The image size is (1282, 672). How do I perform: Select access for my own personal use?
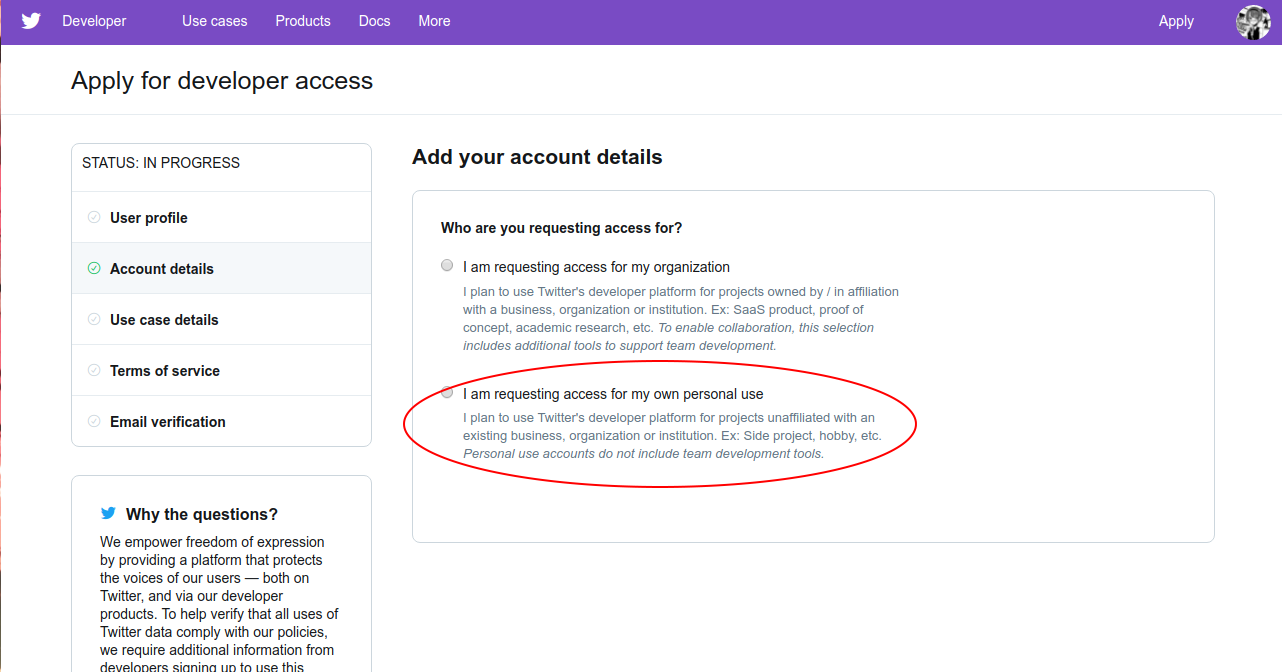[447, 392]
